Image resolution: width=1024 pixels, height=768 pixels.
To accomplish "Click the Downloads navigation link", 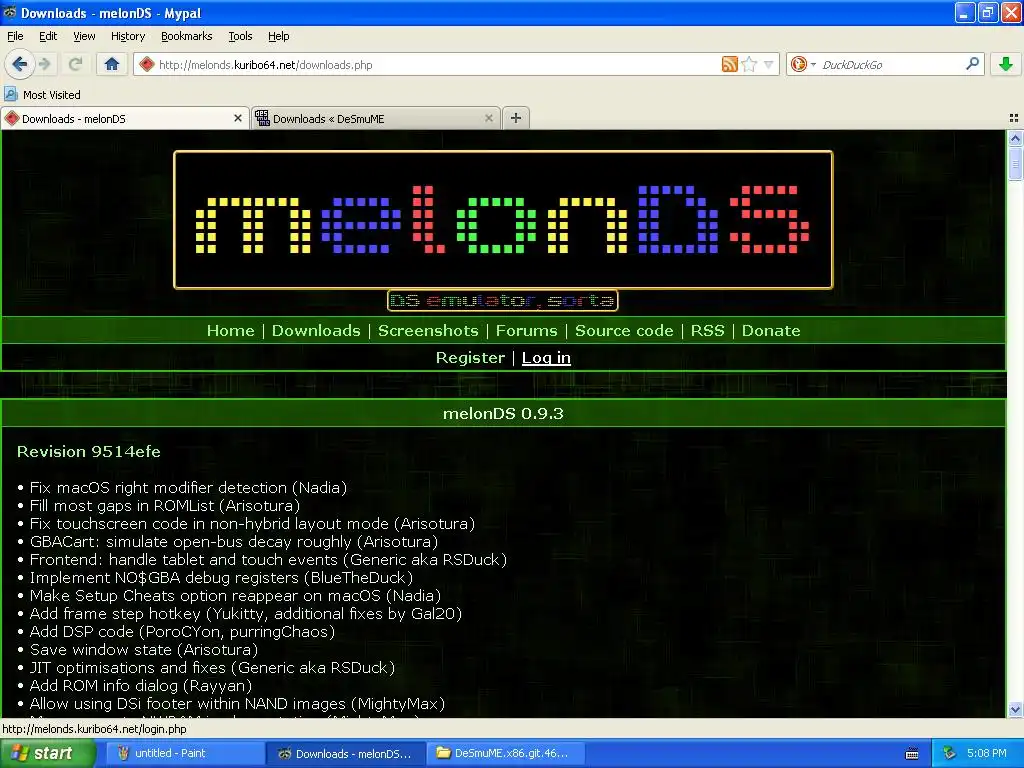I will 316,330.
